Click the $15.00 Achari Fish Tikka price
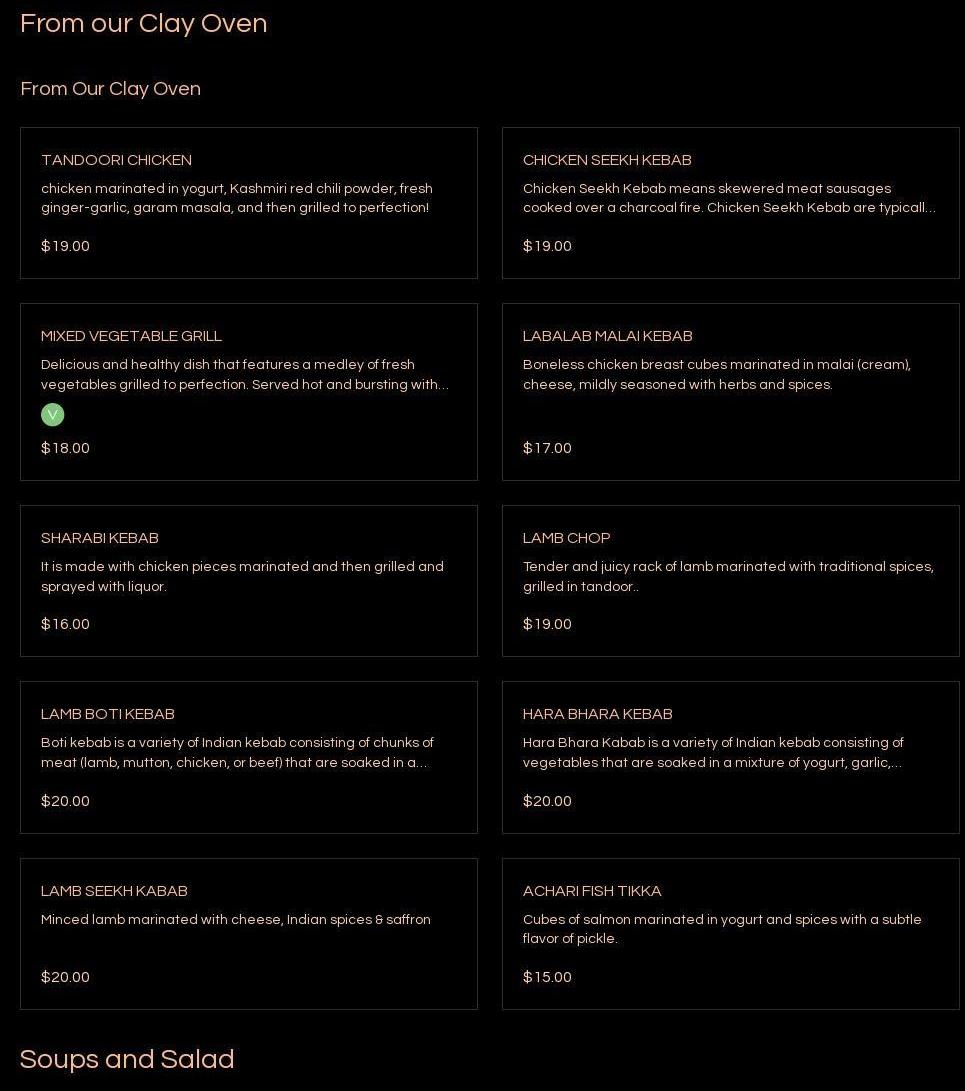 pyautogui.click(x=547, y=977)
